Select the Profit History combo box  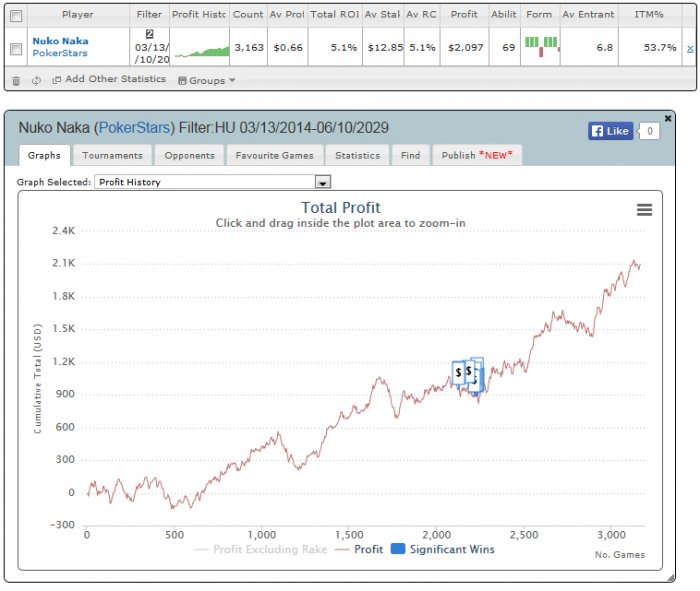(212, 182)
